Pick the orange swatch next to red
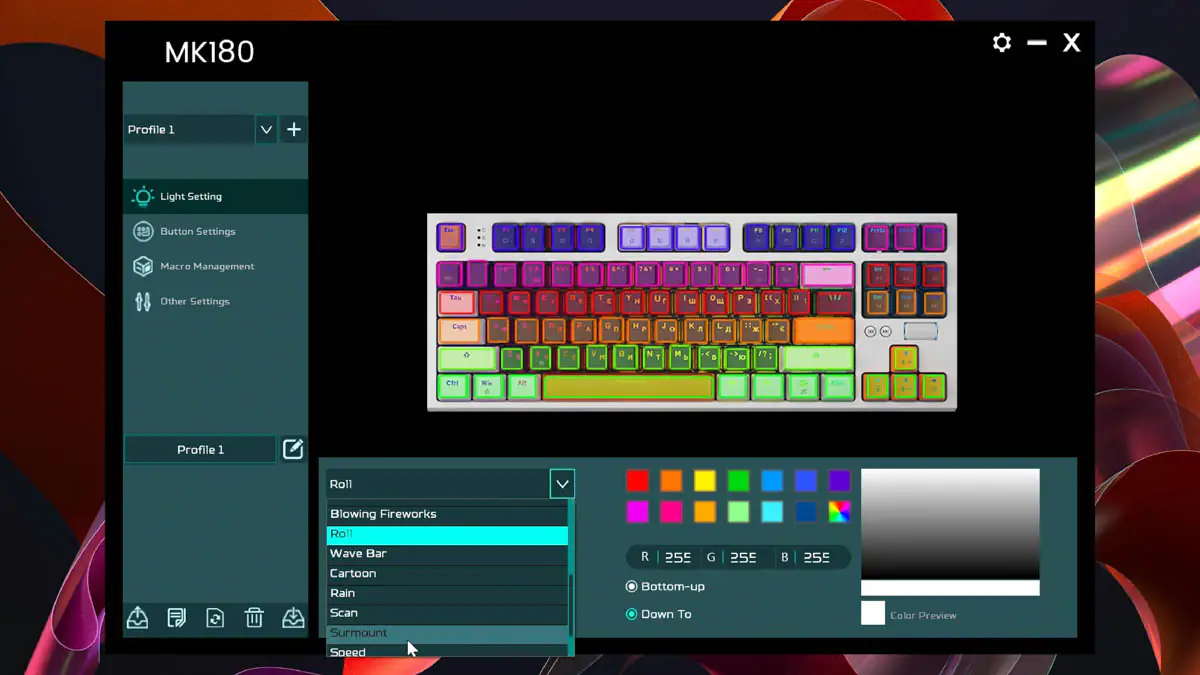The width and height of the screenshot is (1200, 675). (671, 480)
